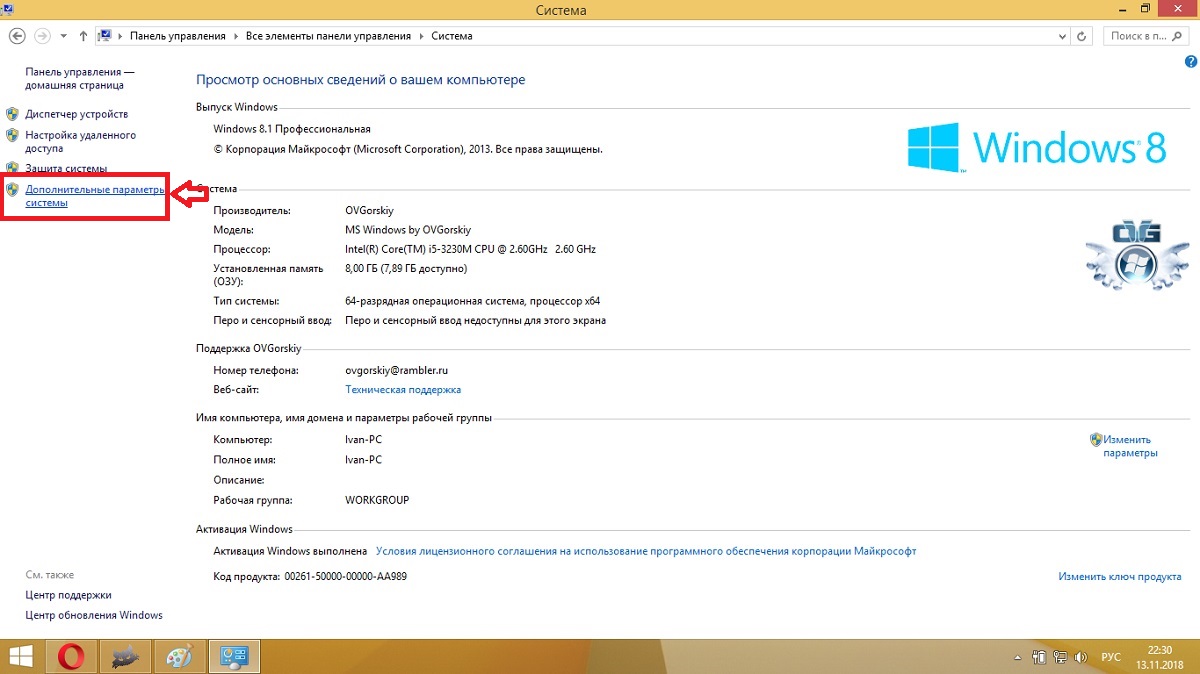The image size is (1200, 674).
Task: Switch input language via РУС indicator
Action: [x=1111, y=658]
